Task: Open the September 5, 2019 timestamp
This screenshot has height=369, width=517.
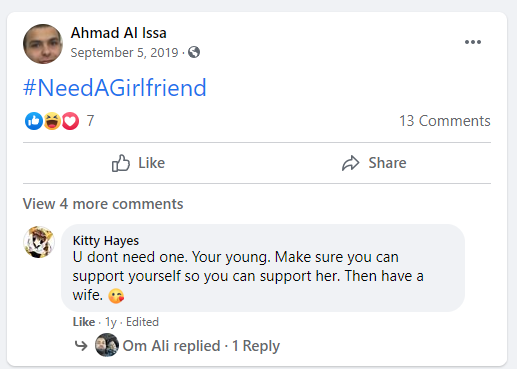Action: point(124,52)
